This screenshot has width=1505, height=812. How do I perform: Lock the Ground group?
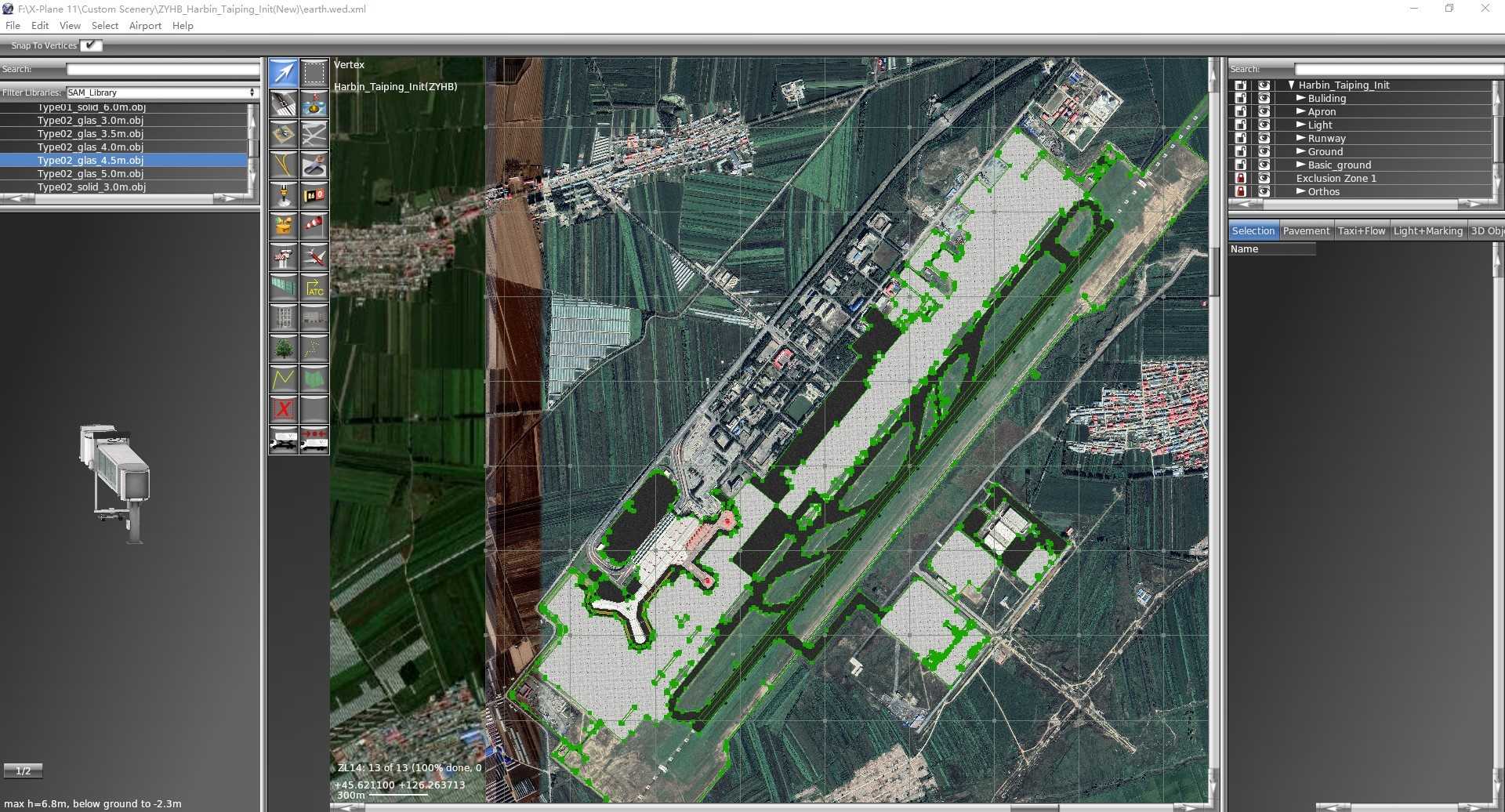point(1240,151)
